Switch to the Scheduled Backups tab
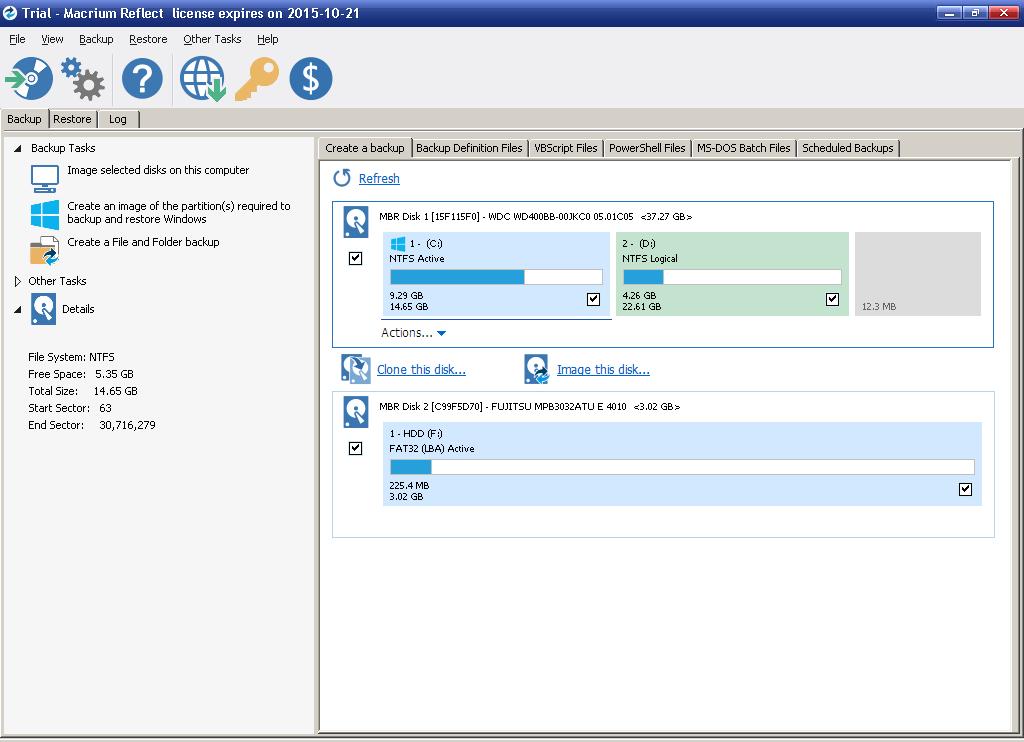The image size is (1024, 742). point(847,148)
